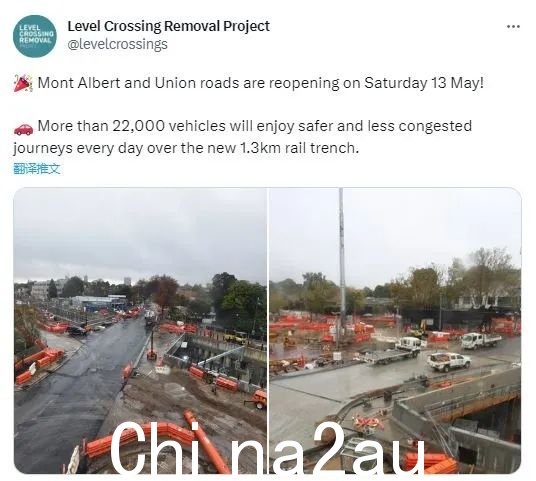This screenshot has height=481, width=536.
Task: Open the three-dot more options menu
Action: (513, 26)
